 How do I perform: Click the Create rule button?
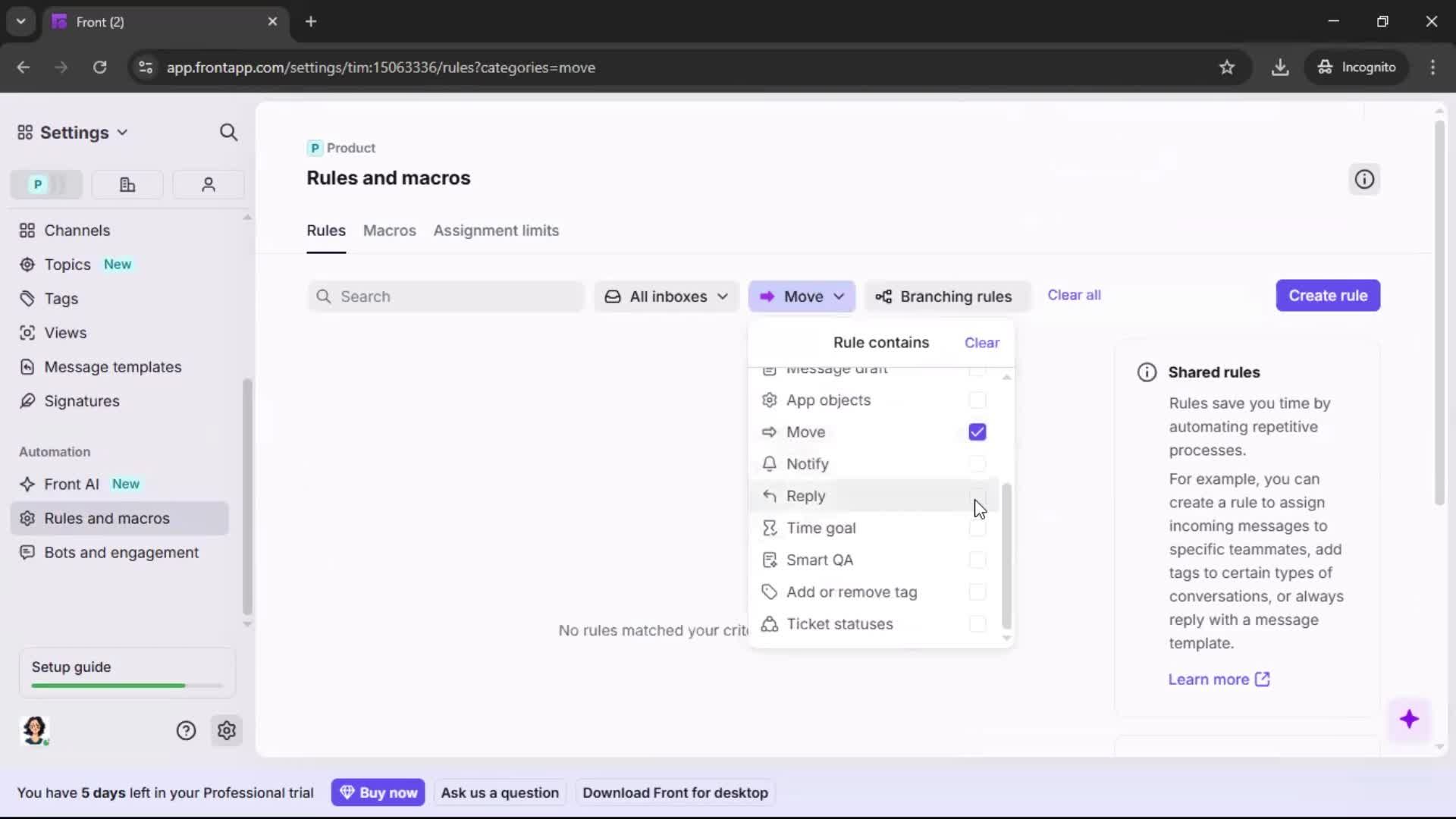click(x=1328, y=295)
